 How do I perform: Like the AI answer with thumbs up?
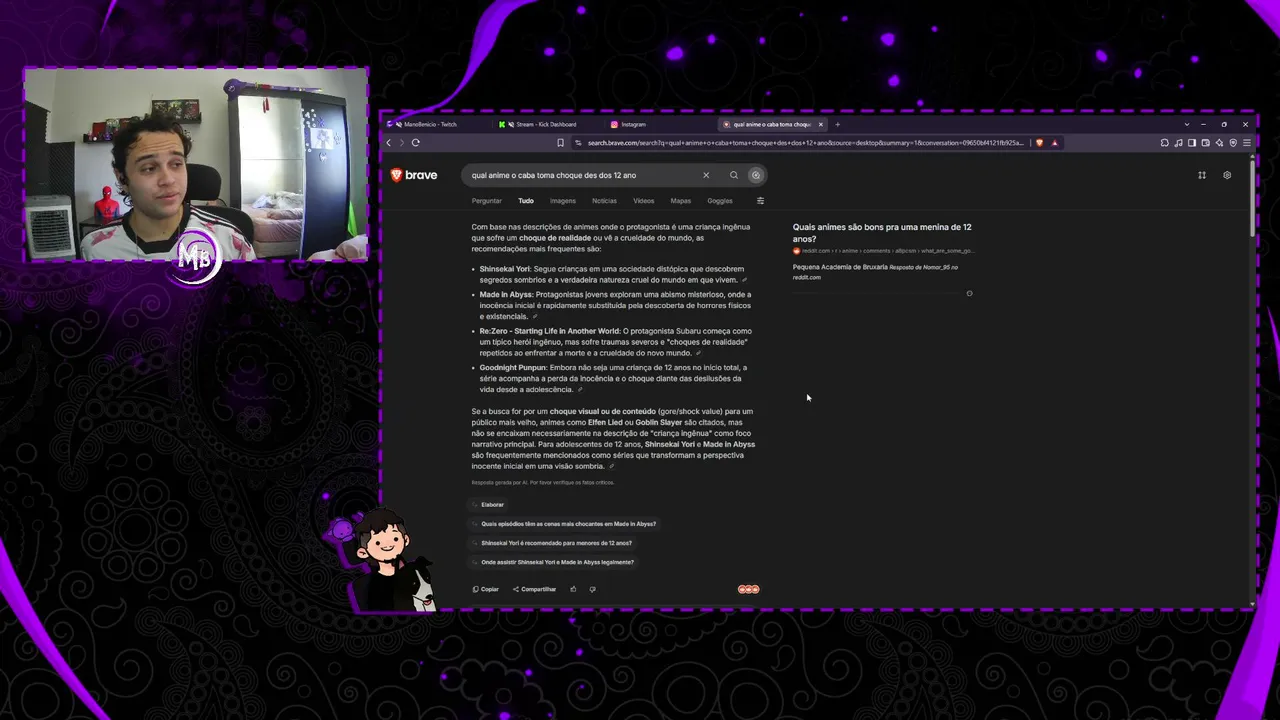point(573,589)
